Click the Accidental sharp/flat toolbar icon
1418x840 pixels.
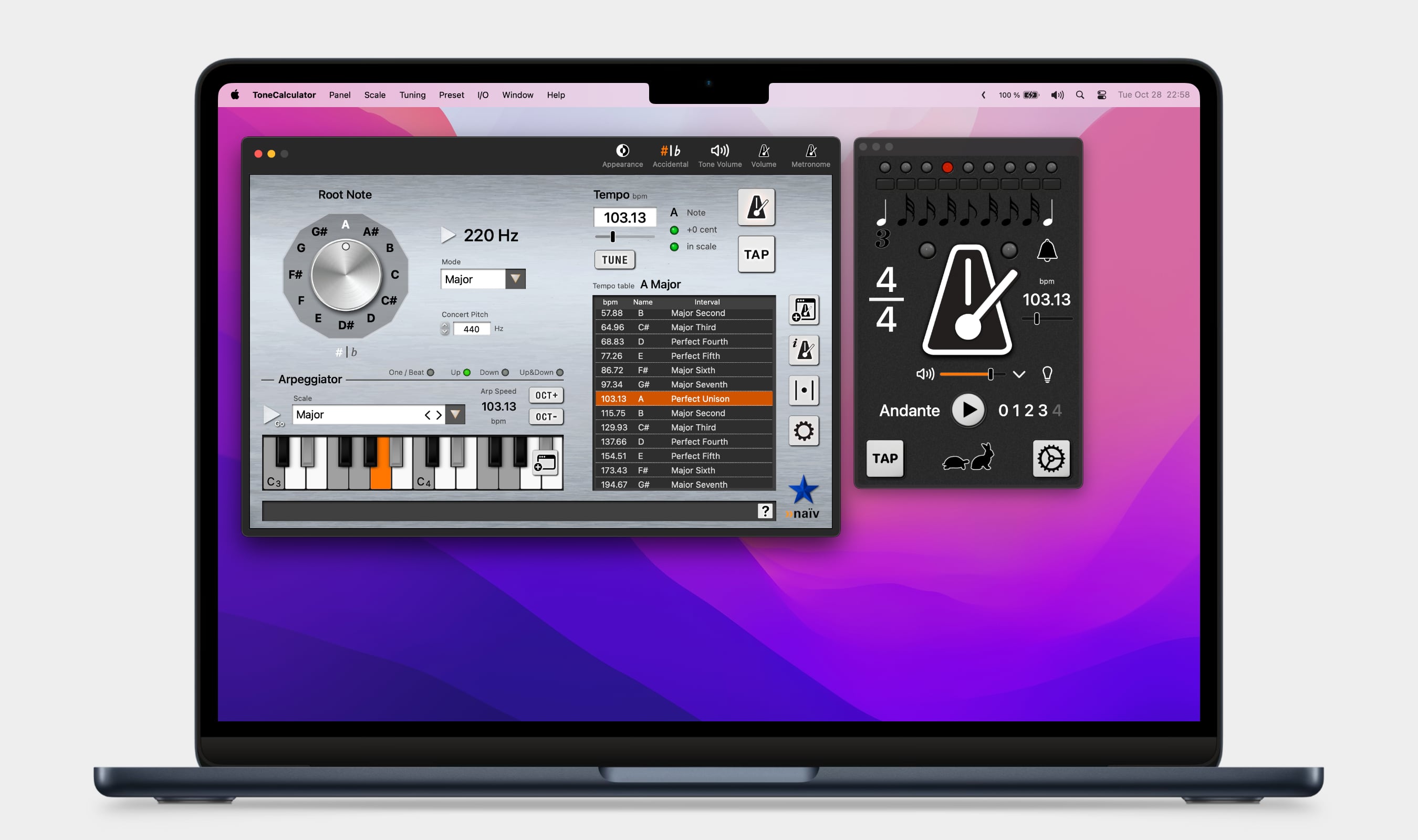[x=670, y=151]
